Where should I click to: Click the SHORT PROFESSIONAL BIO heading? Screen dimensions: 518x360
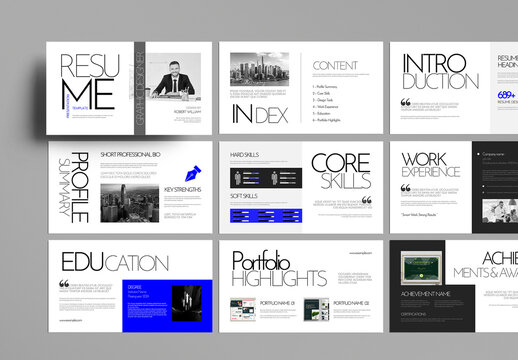(130, 154)
